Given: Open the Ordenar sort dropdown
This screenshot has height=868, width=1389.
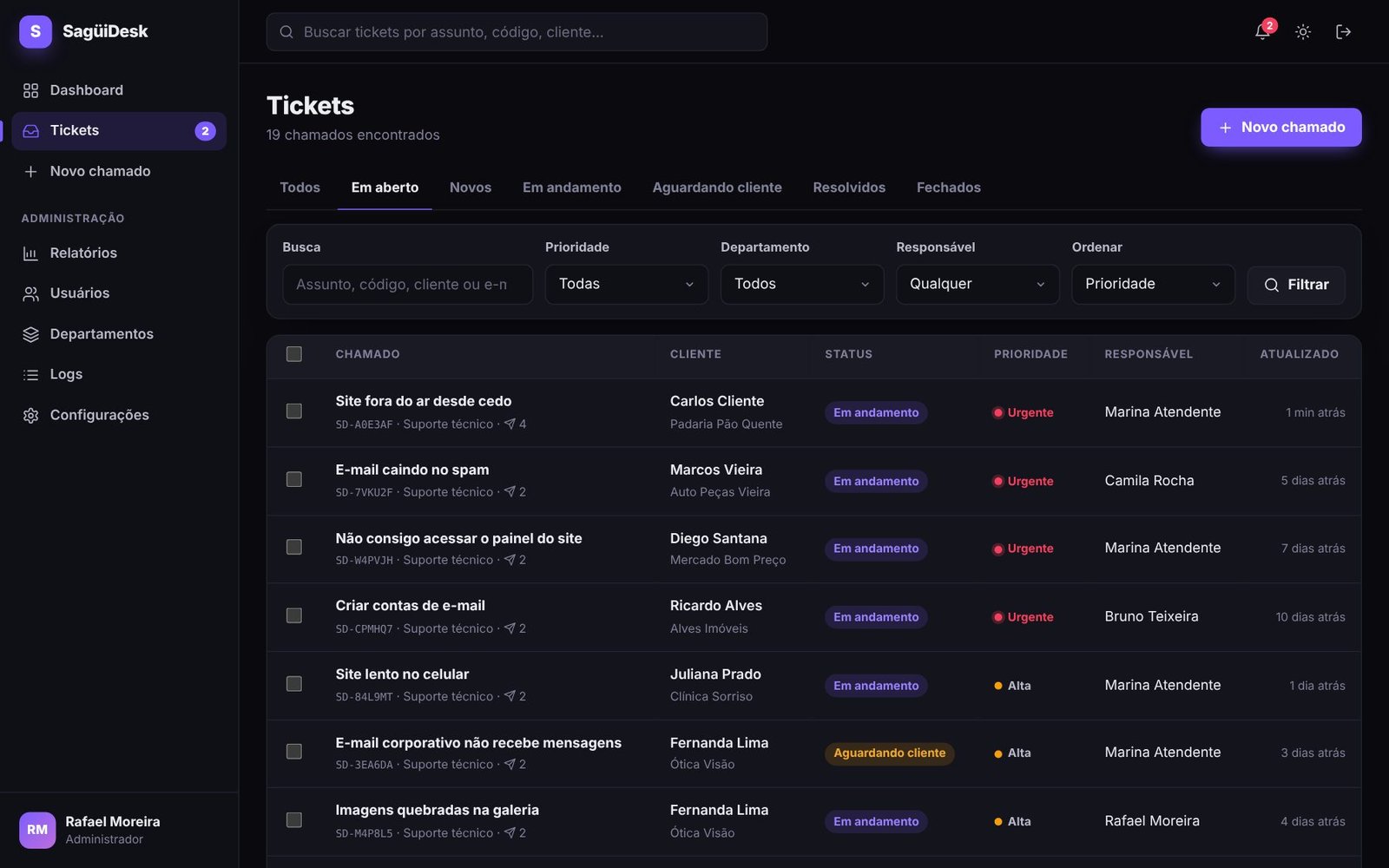Looking at the screenshot, I should [1153, 285].
